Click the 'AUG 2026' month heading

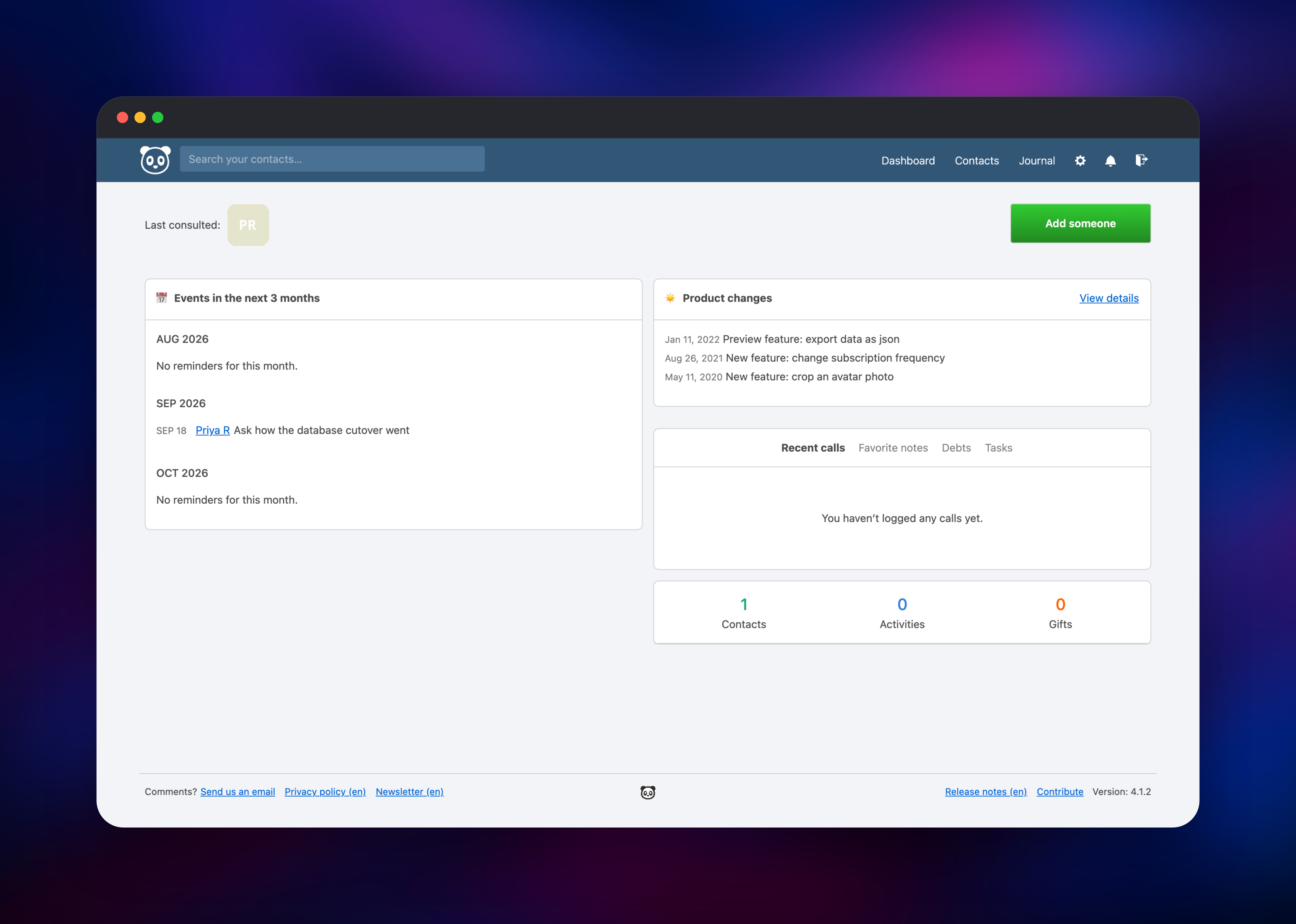pos(182,339)
